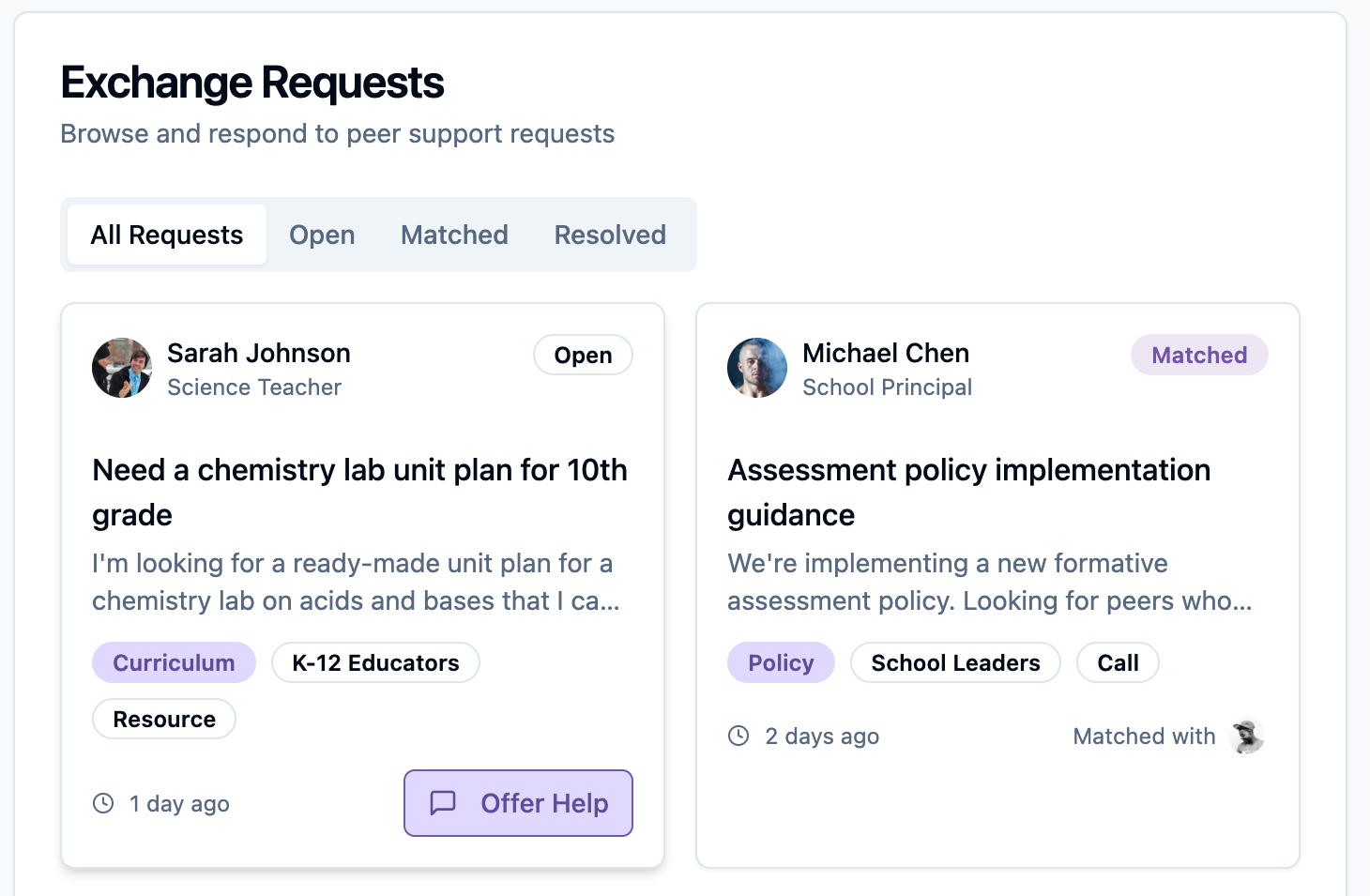Screen dimensions: 1370x896
Task: Click the name Sarah Johnson
Action: click(259, 353)
